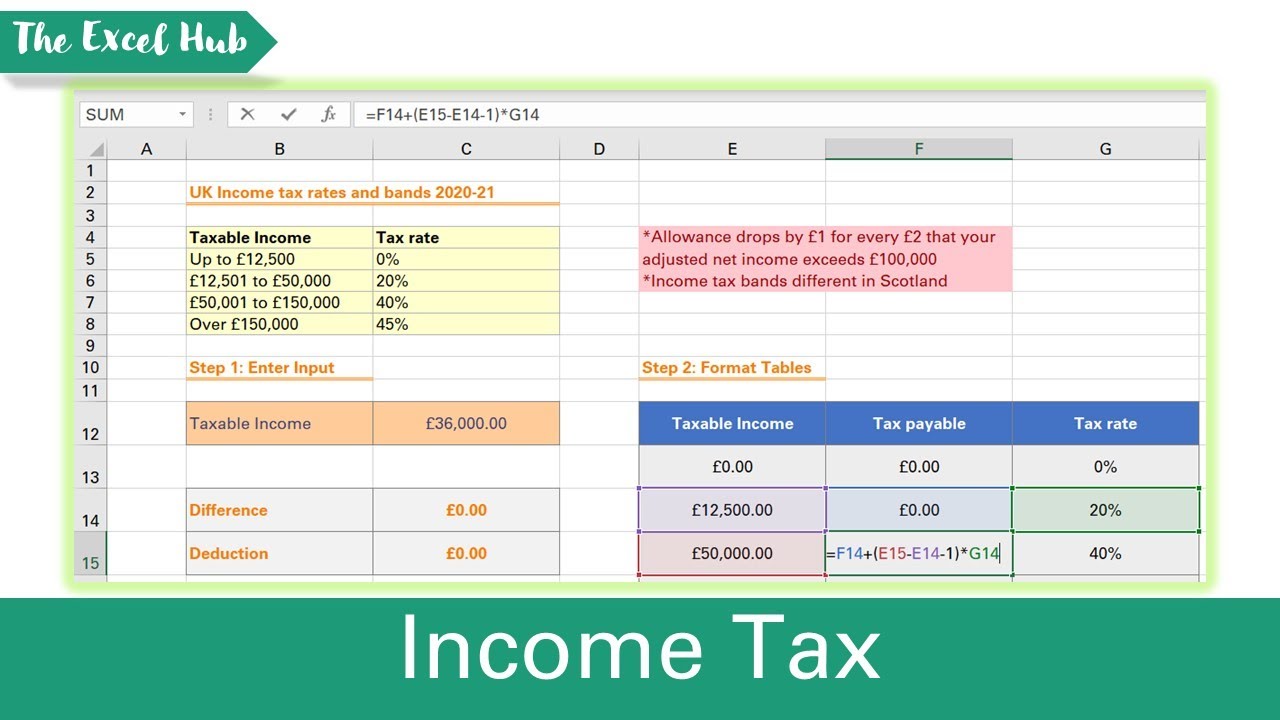Confirm the formula with the checkmark icon
This screenshot has height=720, width=1280.
coord(288,114)
